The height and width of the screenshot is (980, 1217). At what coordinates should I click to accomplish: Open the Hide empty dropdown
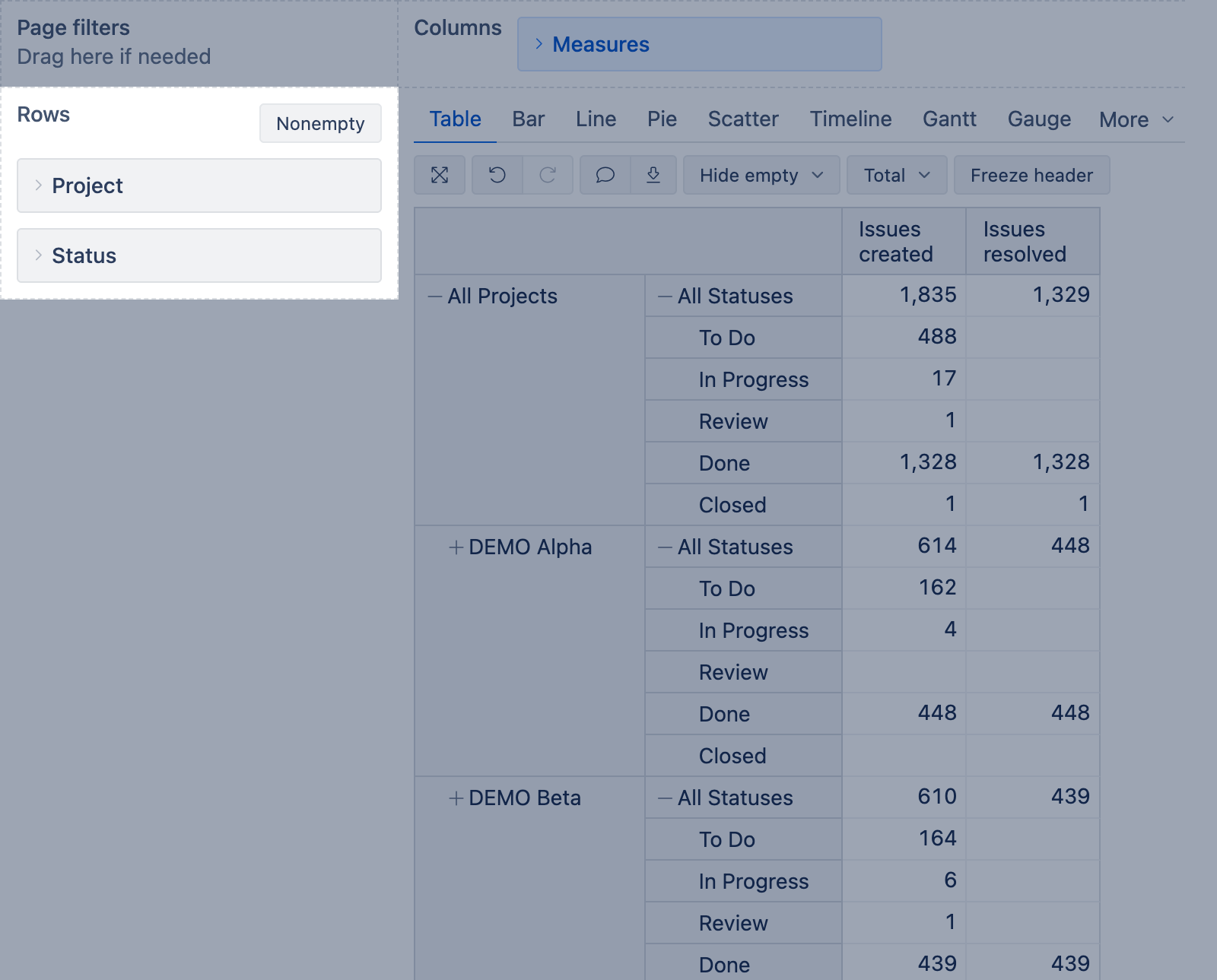[x=761, y=176]
